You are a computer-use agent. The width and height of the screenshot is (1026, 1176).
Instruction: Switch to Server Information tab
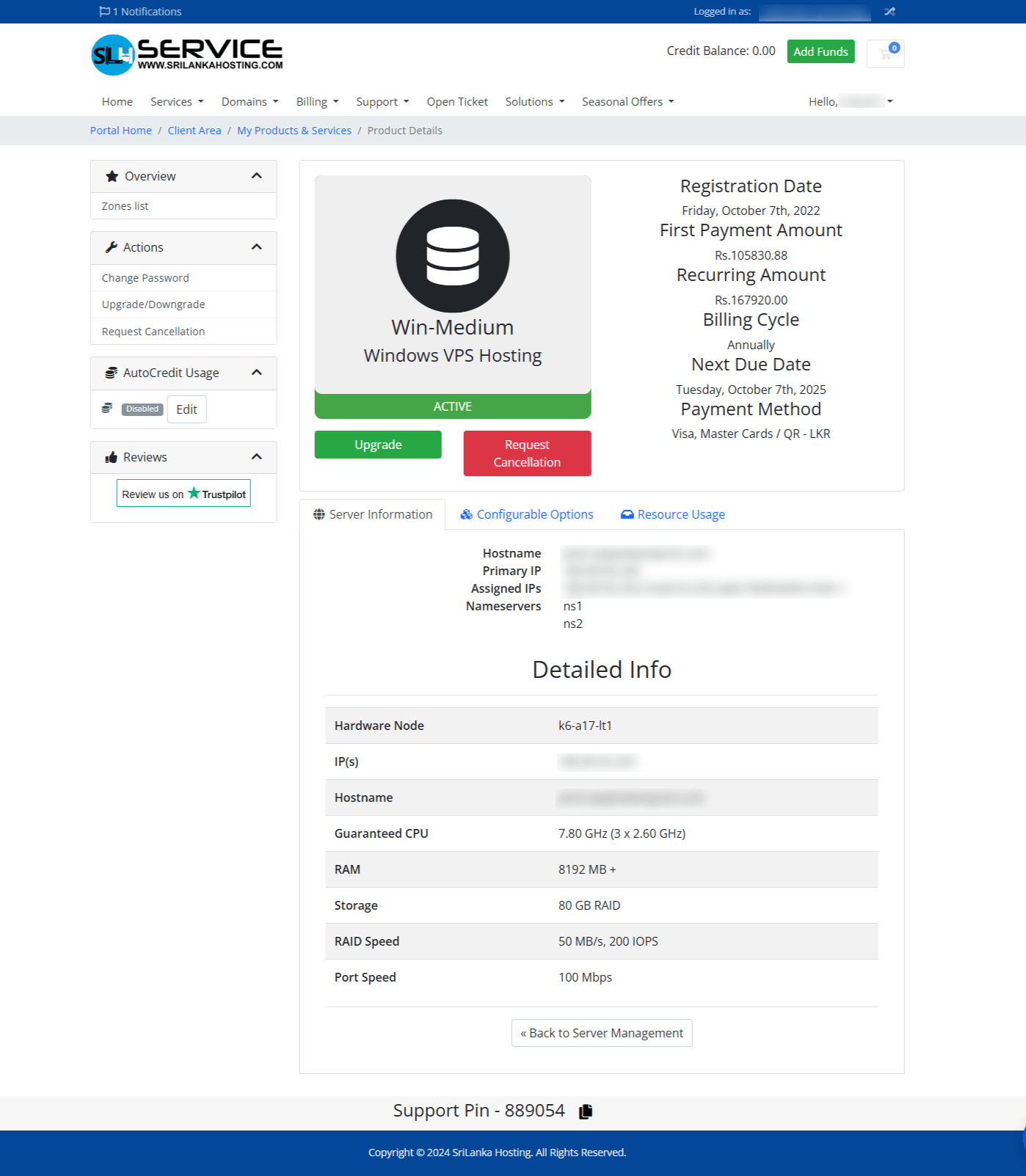(x=373, y=515)
